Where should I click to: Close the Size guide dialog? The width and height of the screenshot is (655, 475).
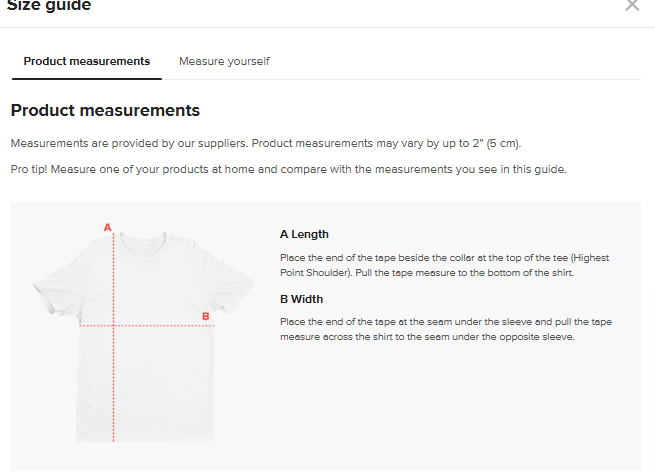pyautogui.click(x=632, y=6)
